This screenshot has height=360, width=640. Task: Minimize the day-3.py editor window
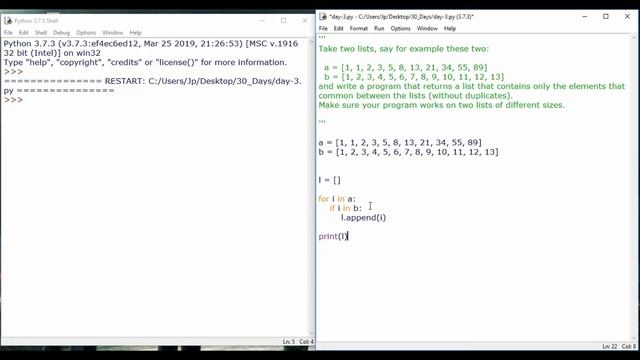[584, 16]
